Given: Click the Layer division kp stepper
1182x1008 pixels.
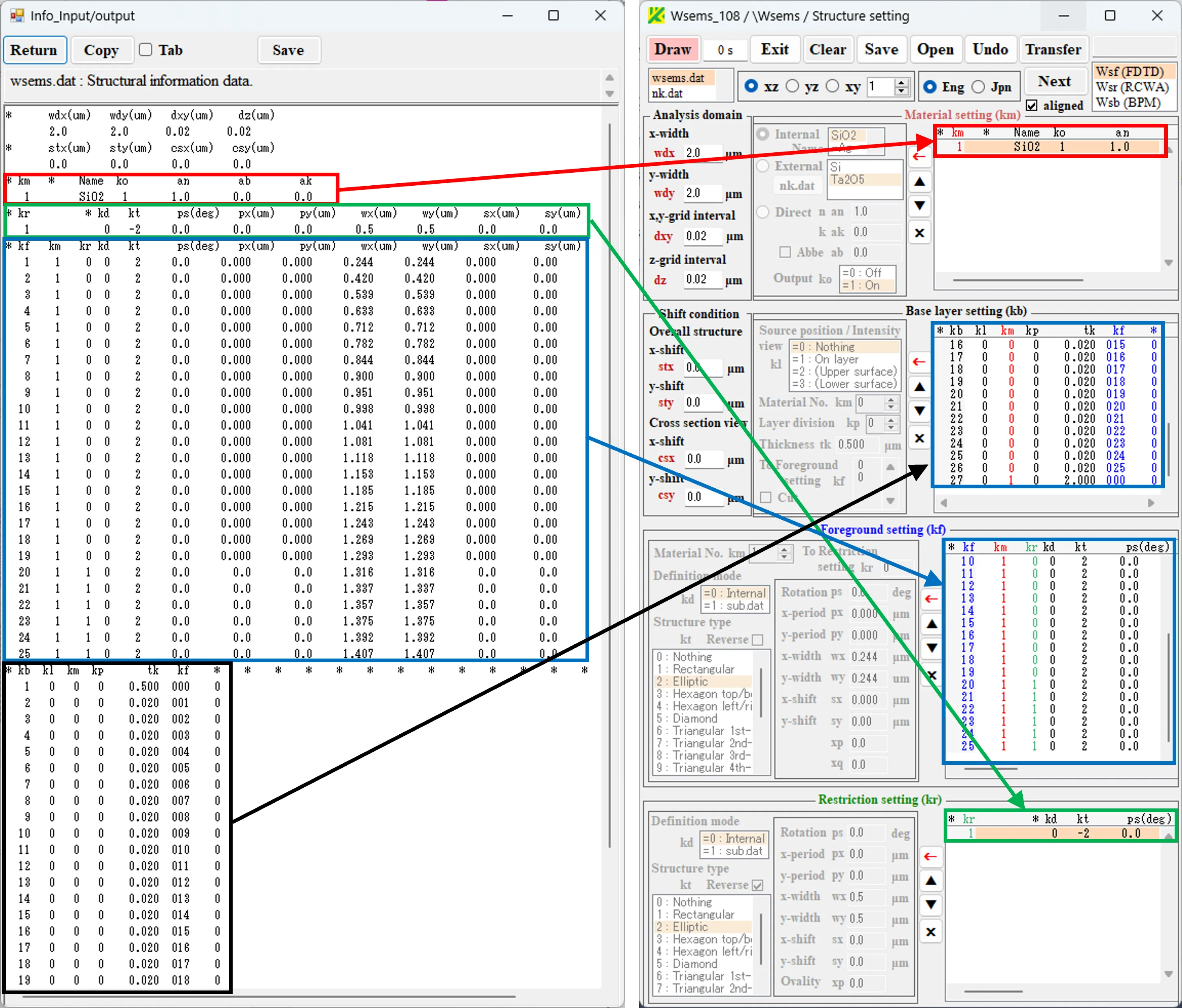Looking at the screenshot, I should coord(891,424).
